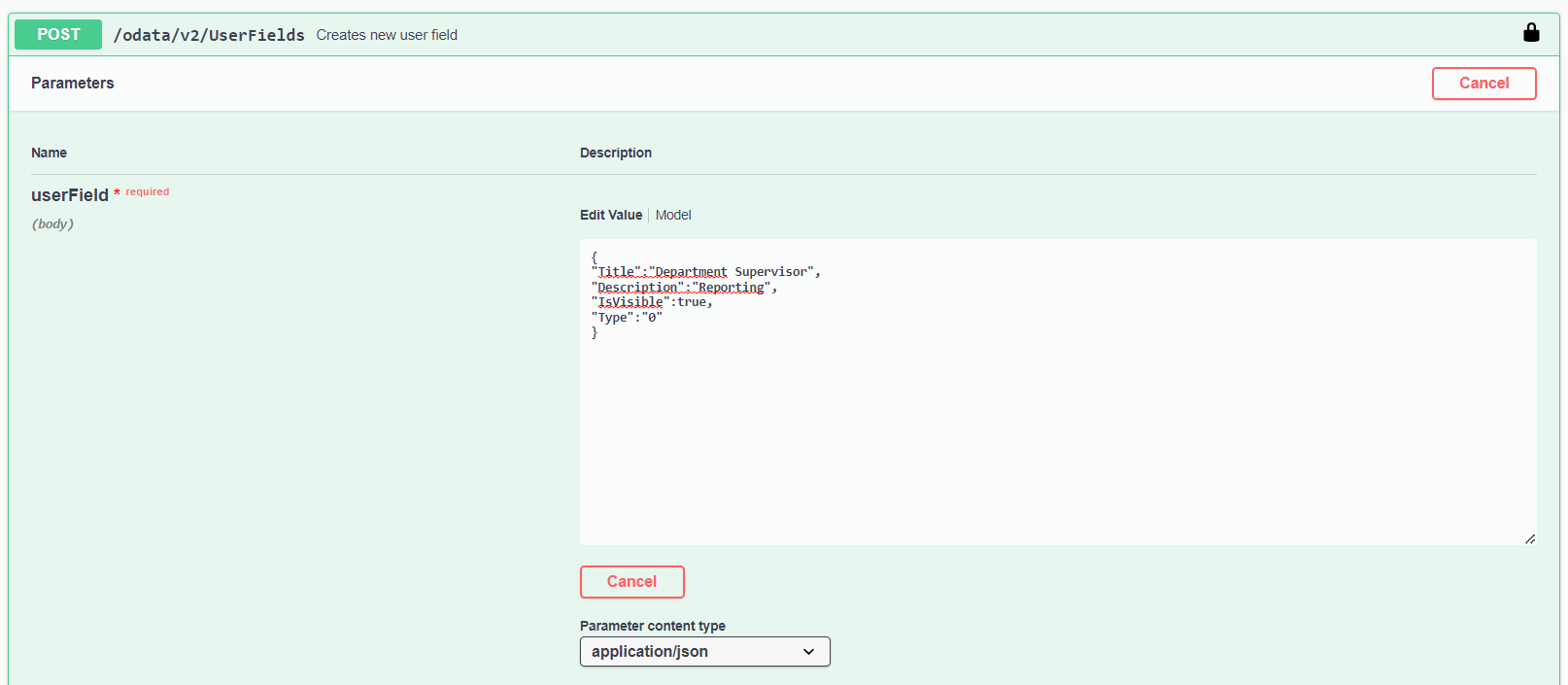The image size is (1568, 685).
Task: Select the userField parameter name
Action: [x=70, y=195]
